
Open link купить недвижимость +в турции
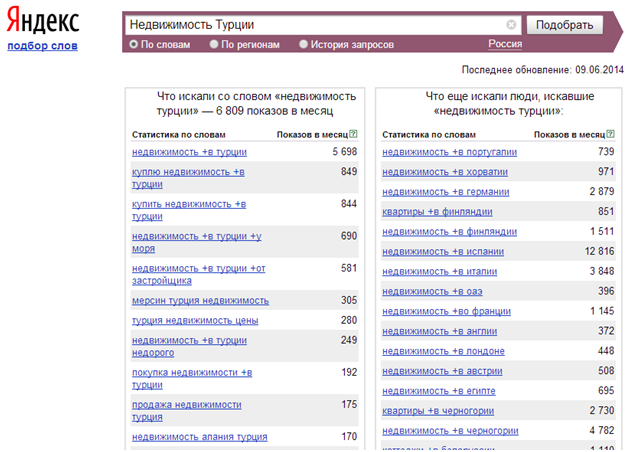coord(189,210)
